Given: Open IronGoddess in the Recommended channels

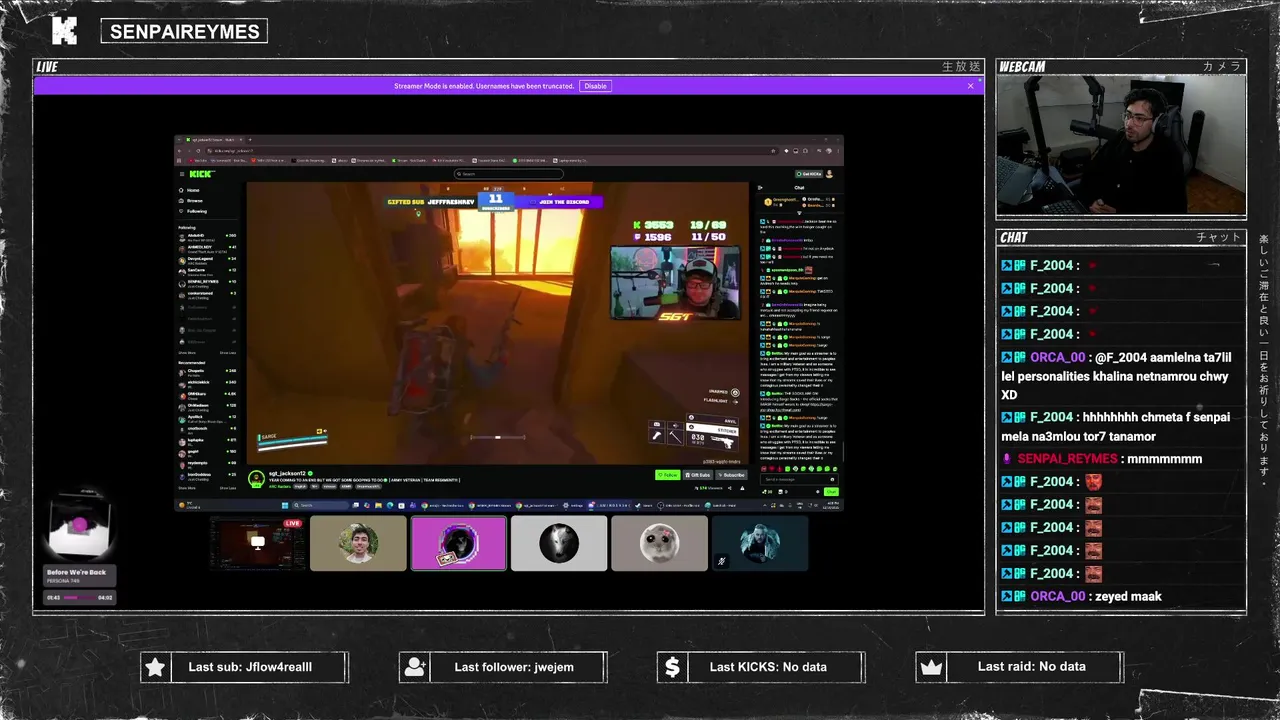Looking at the screenshot, I should [207, 476].
